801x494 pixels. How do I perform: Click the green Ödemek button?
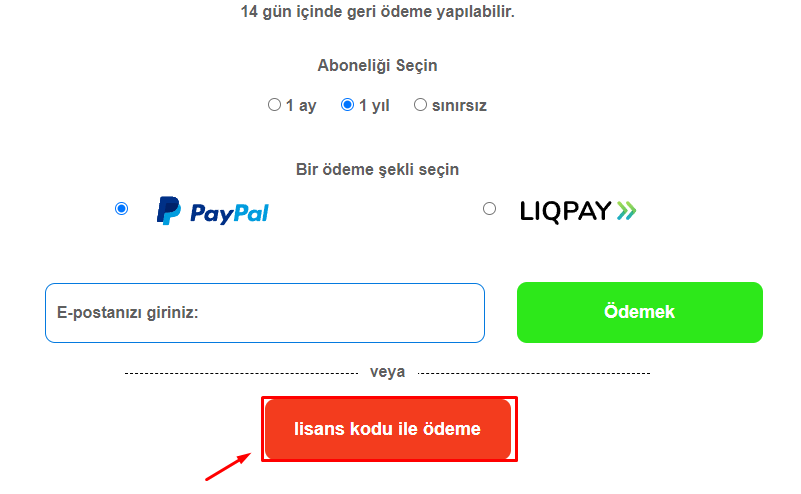click(640, 312)
